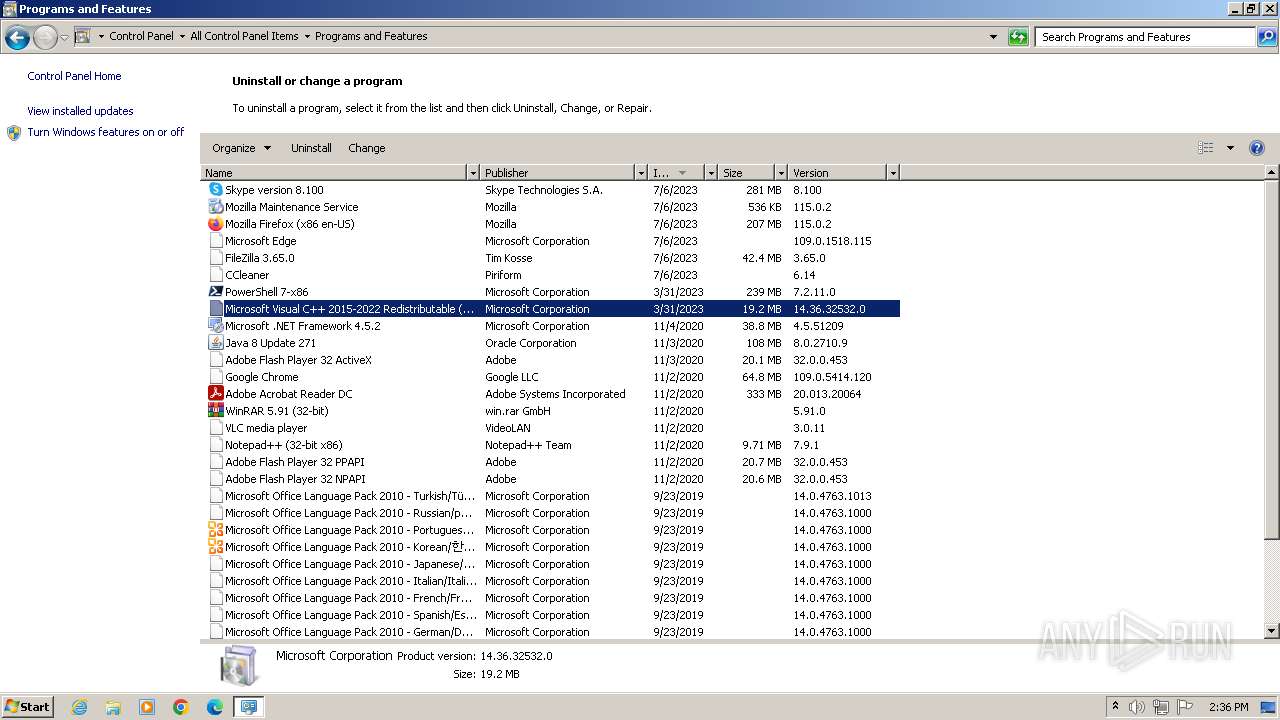Click the Mozilla Maintenance Service icon
Screen dimensions: 1280x720
tap(215, 207)
